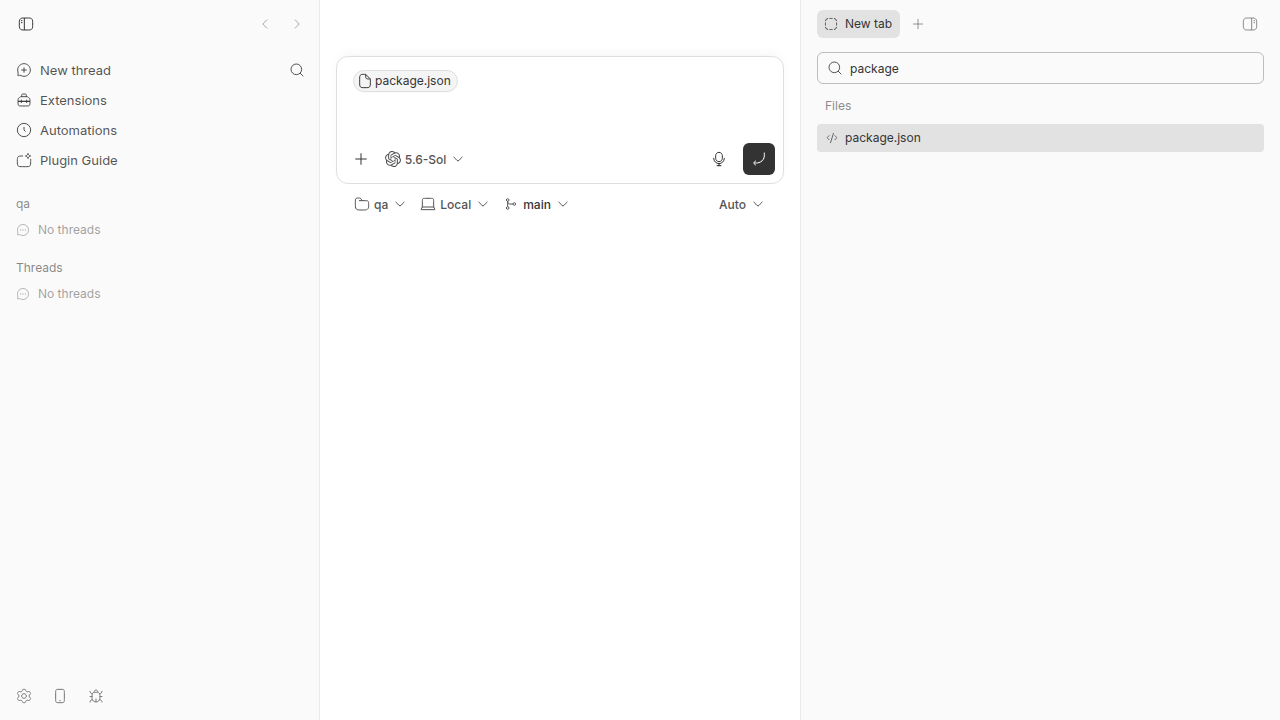The image size is (1280, 720).
Task: Open Extensions page
Action: 62,100
